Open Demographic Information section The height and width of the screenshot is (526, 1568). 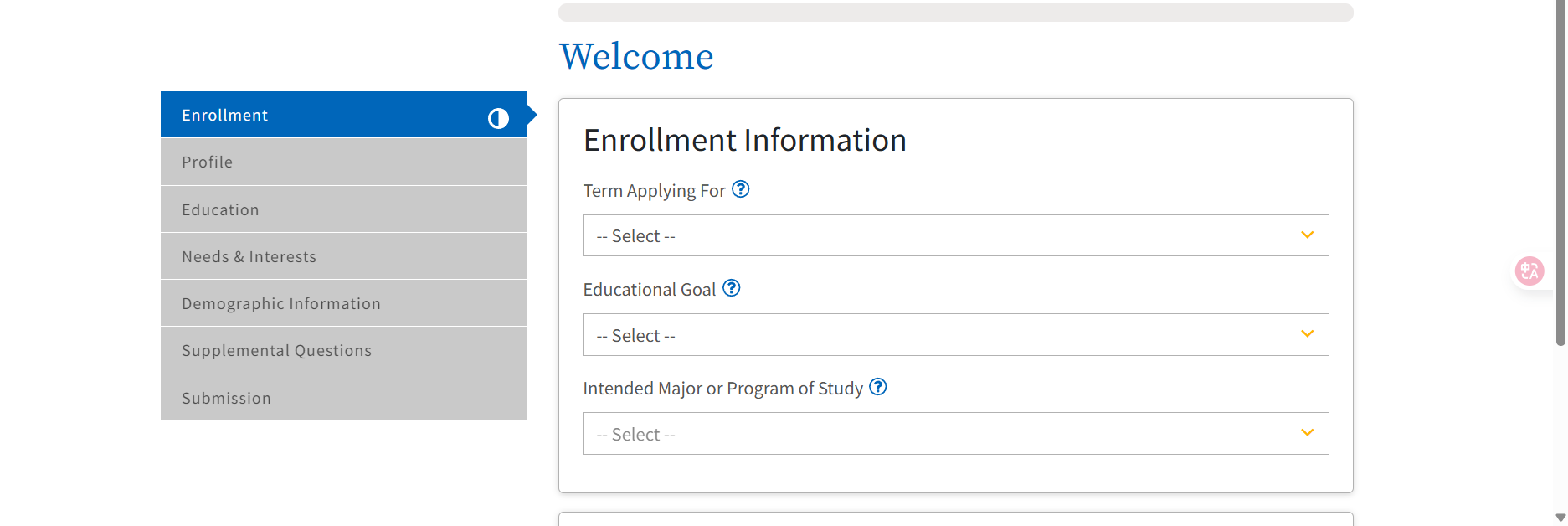pos(344,303)
